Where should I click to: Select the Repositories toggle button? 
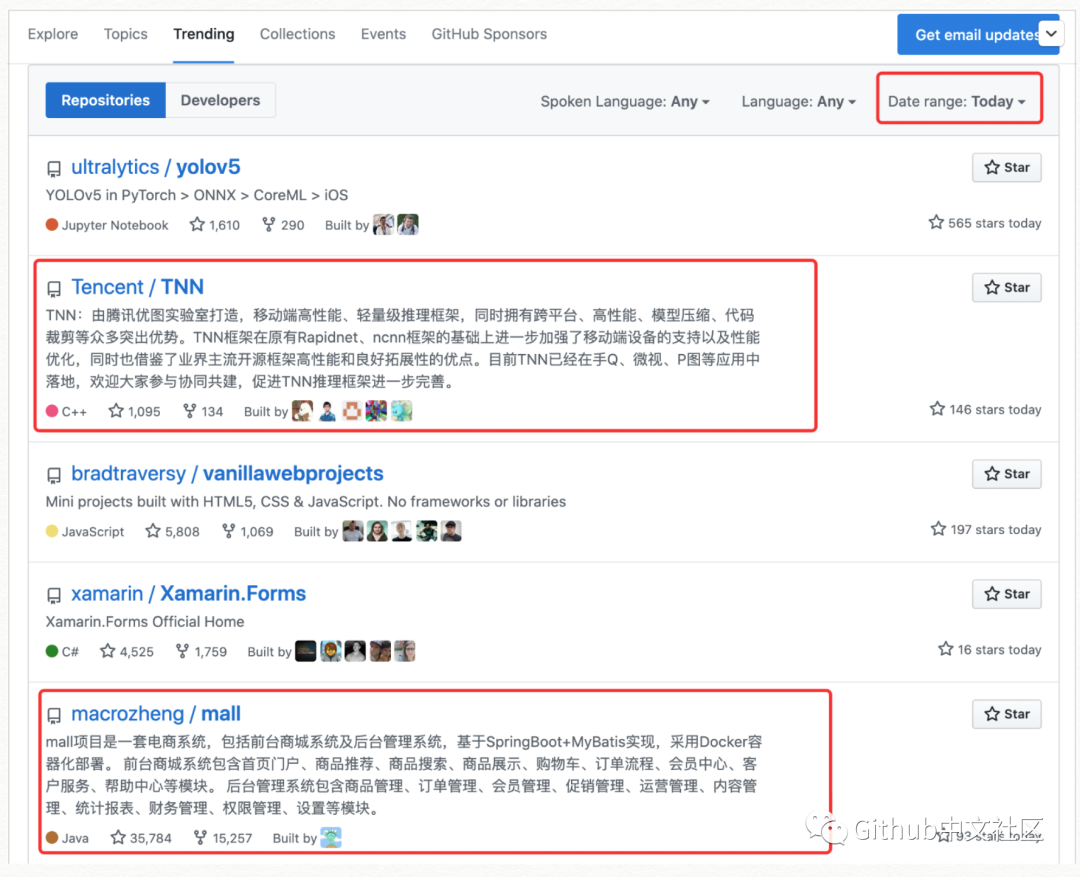pos(105,100)
